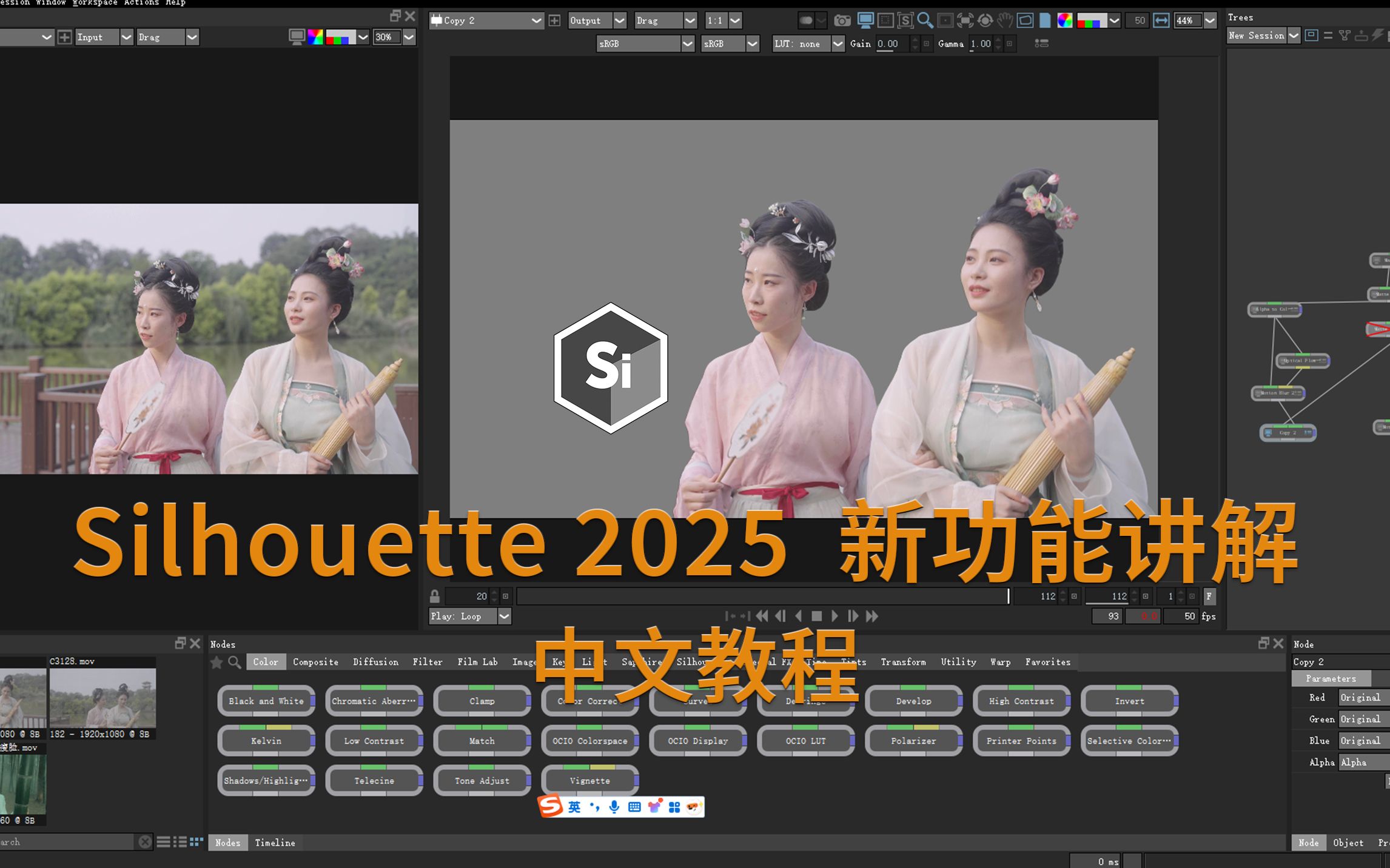Click the Black and White node button

(266, 701)
